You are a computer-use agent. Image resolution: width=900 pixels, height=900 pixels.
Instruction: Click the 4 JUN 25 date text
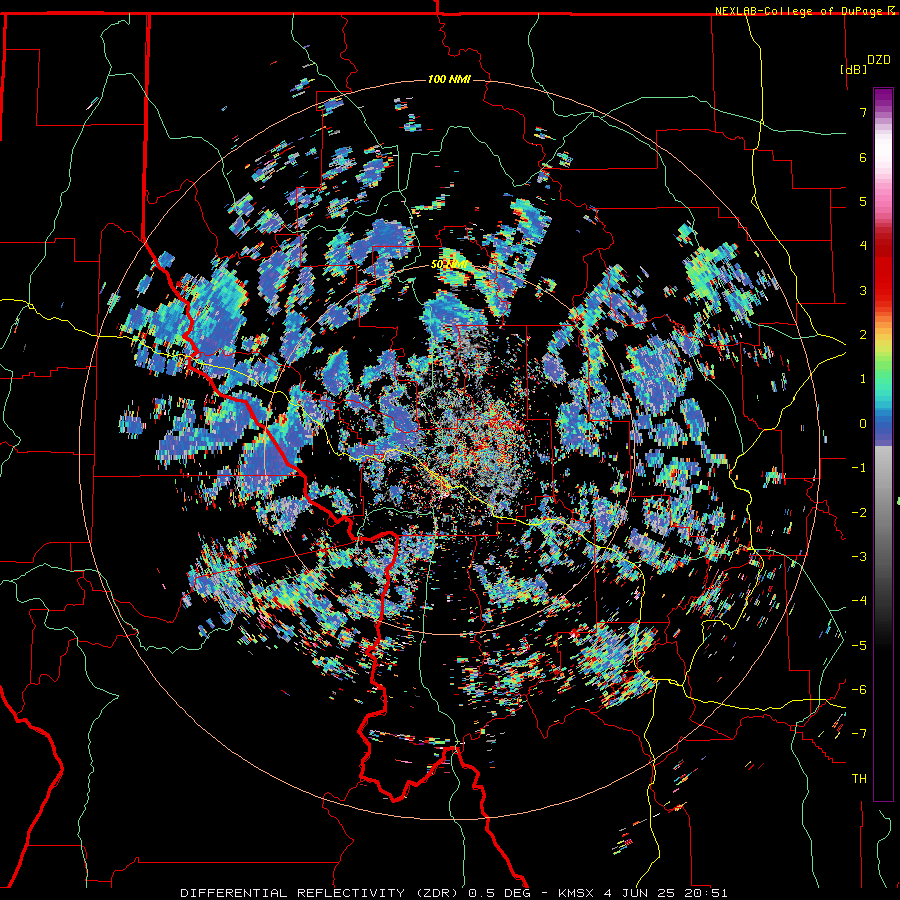click(638, 893)
